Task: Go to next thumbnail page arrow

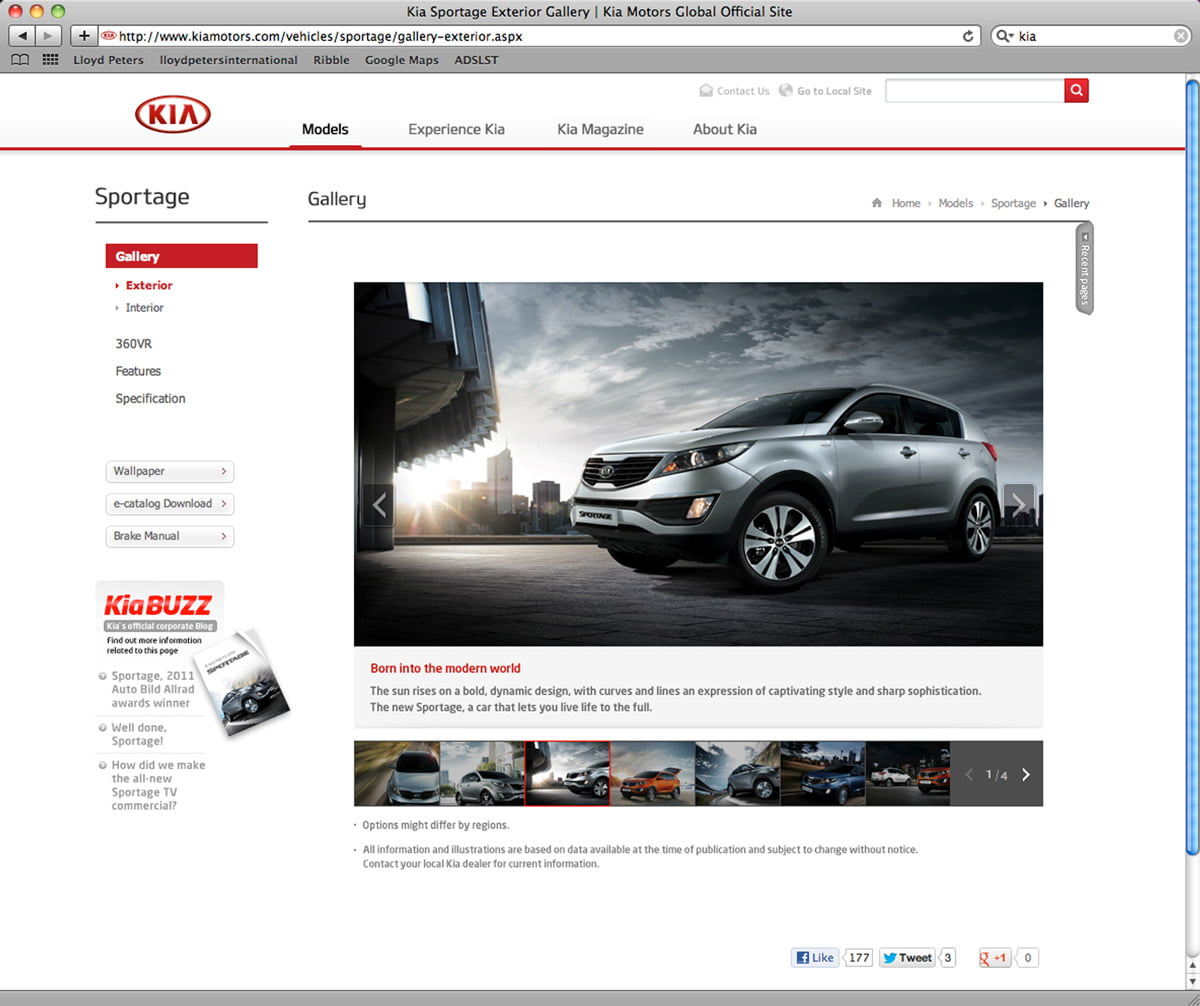Action: tap(1026, 774)
